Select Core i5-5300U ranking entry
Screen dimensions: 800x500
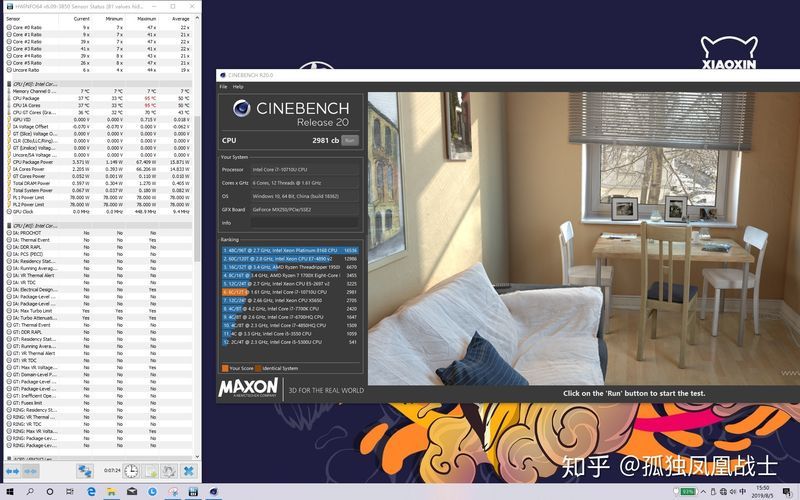(290, 342)
